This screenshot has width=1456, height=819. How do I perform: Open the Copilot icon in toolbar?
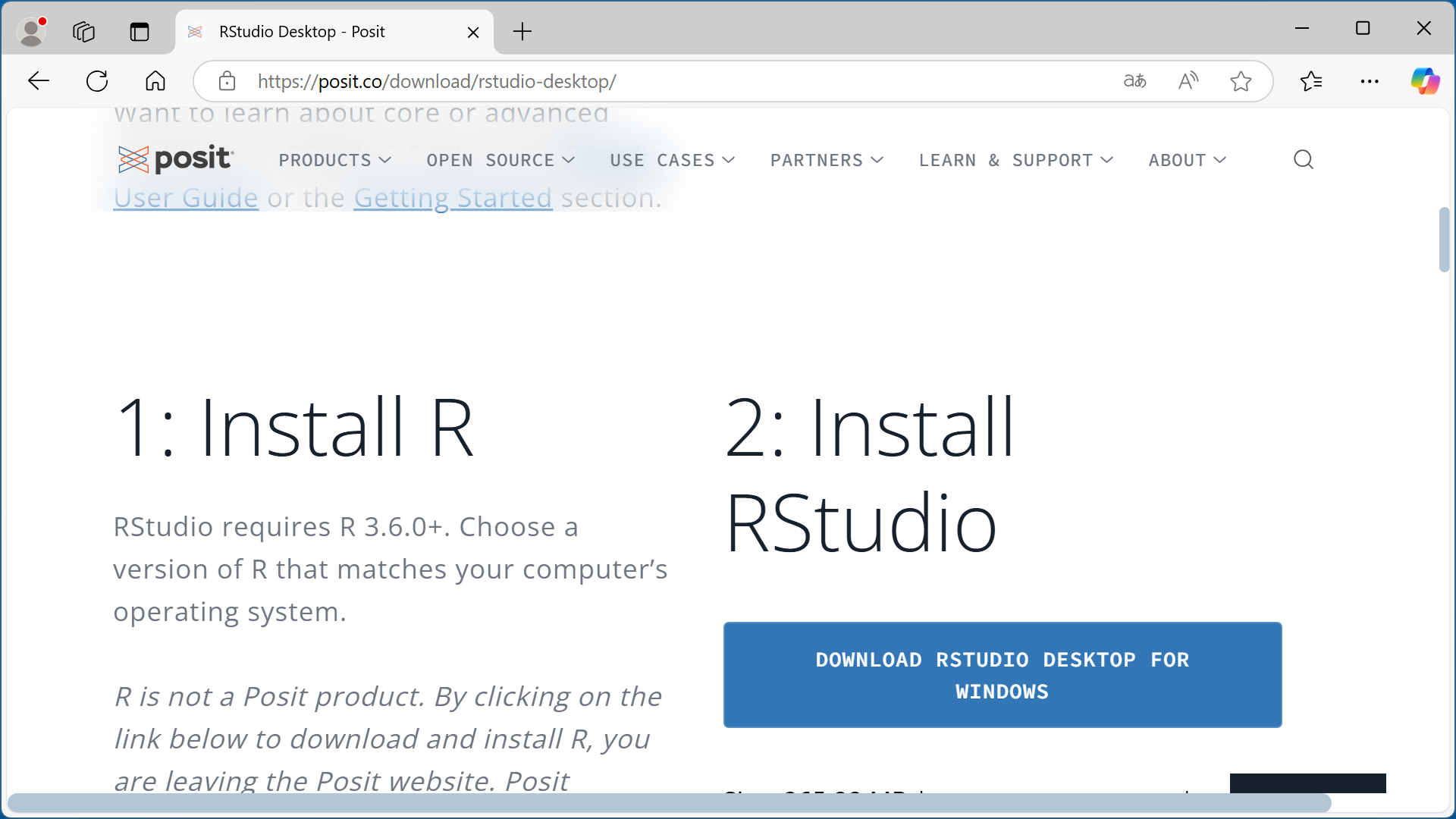click(x=1424, y=81)
